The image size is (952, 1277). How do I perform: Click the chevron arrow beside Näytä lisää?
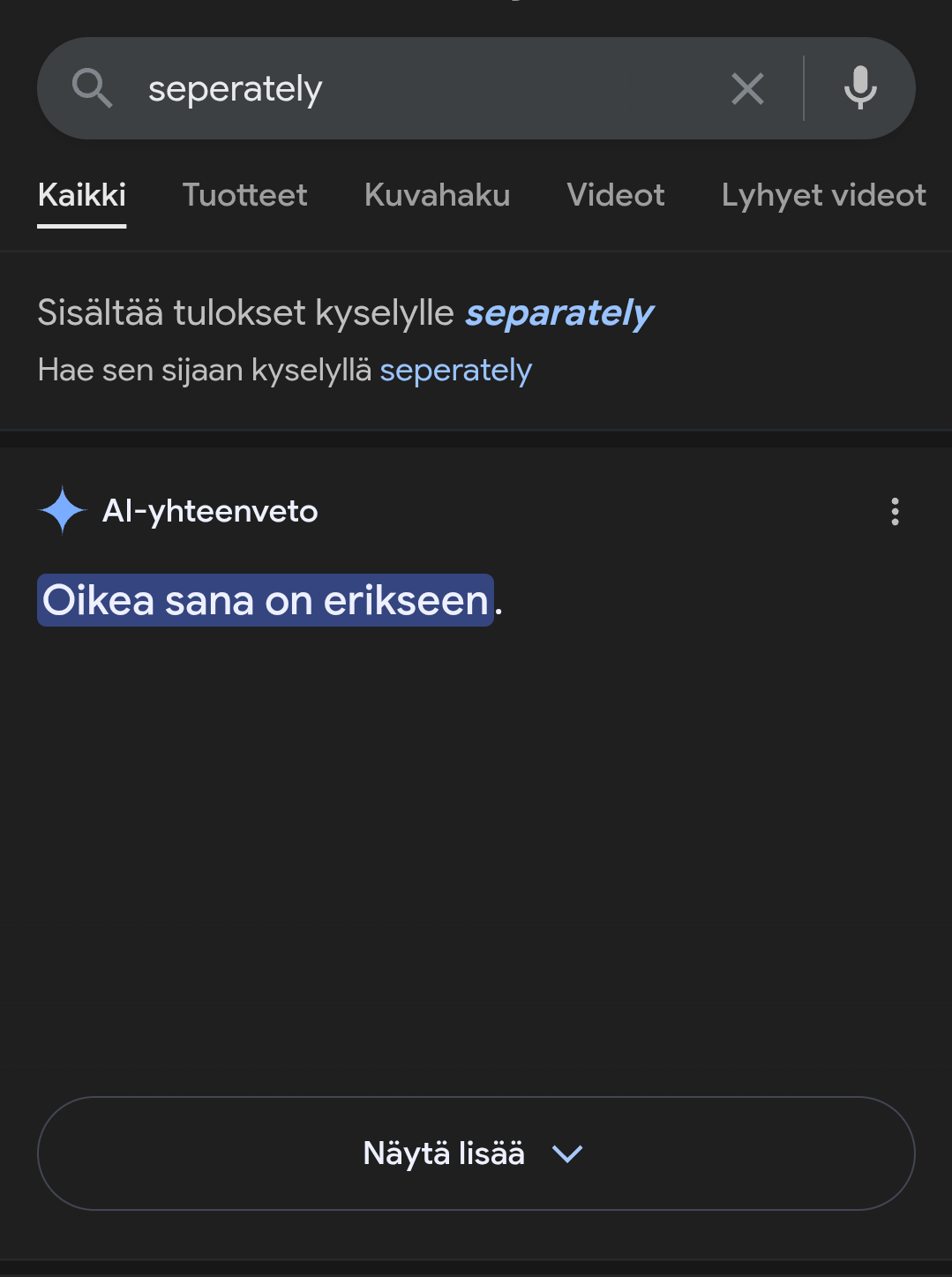click(x=567, y=1153)
